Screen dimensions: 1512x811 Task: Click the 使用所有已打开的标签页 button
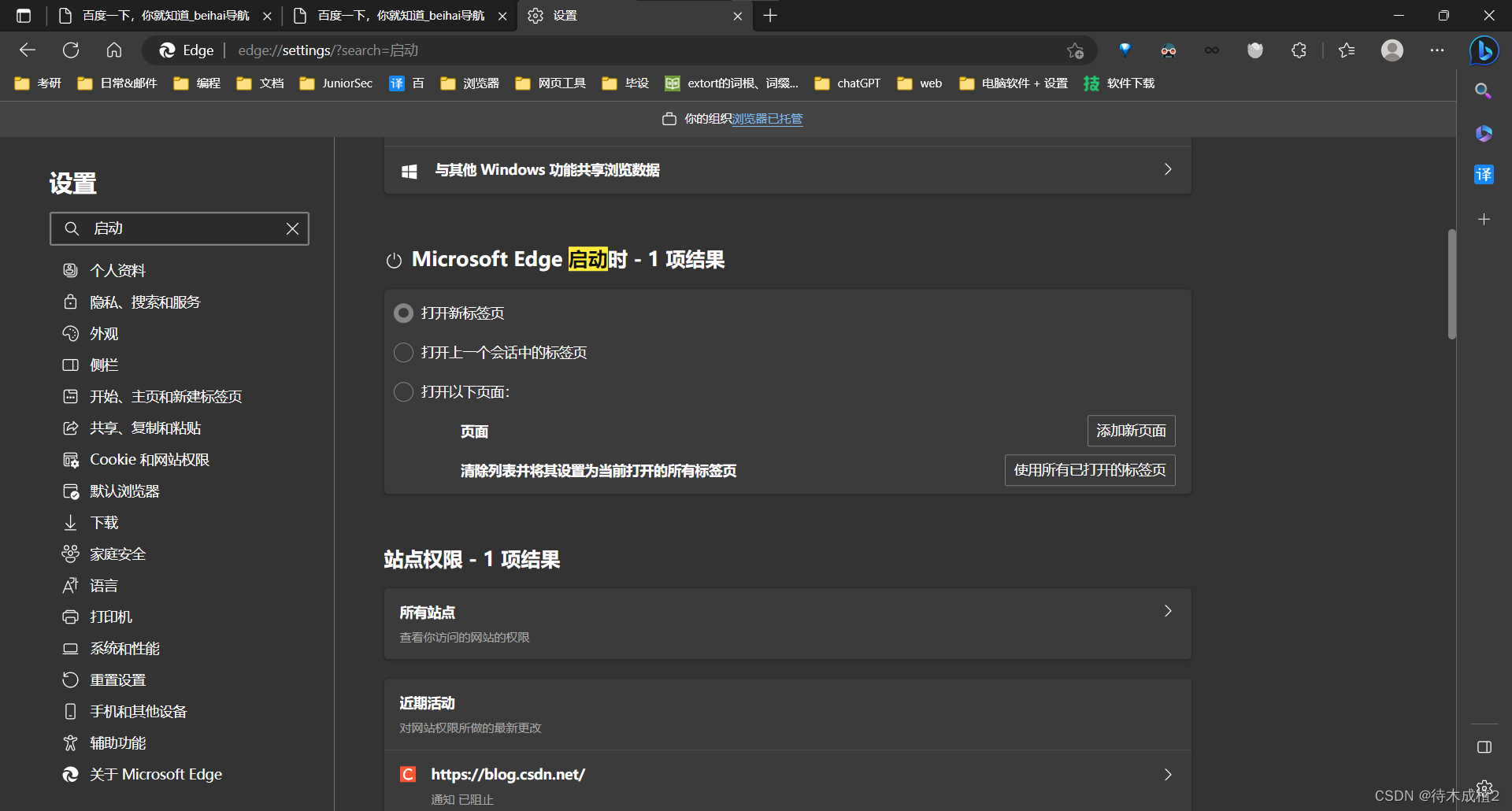(x=1090, y=470)
